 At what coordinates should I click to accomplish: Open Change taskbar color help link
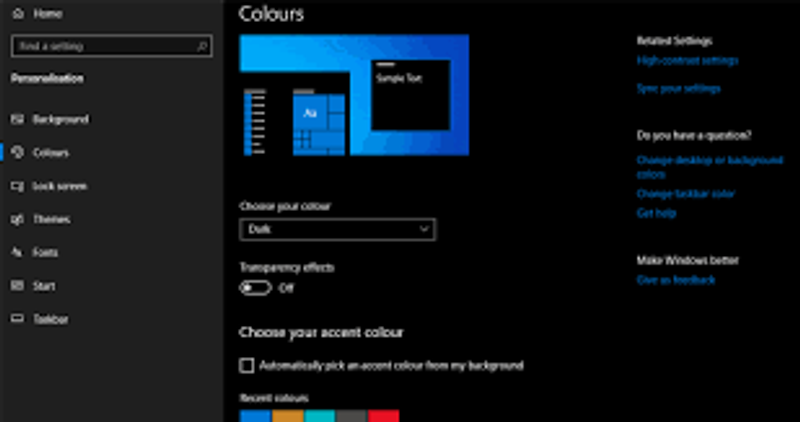686,194
